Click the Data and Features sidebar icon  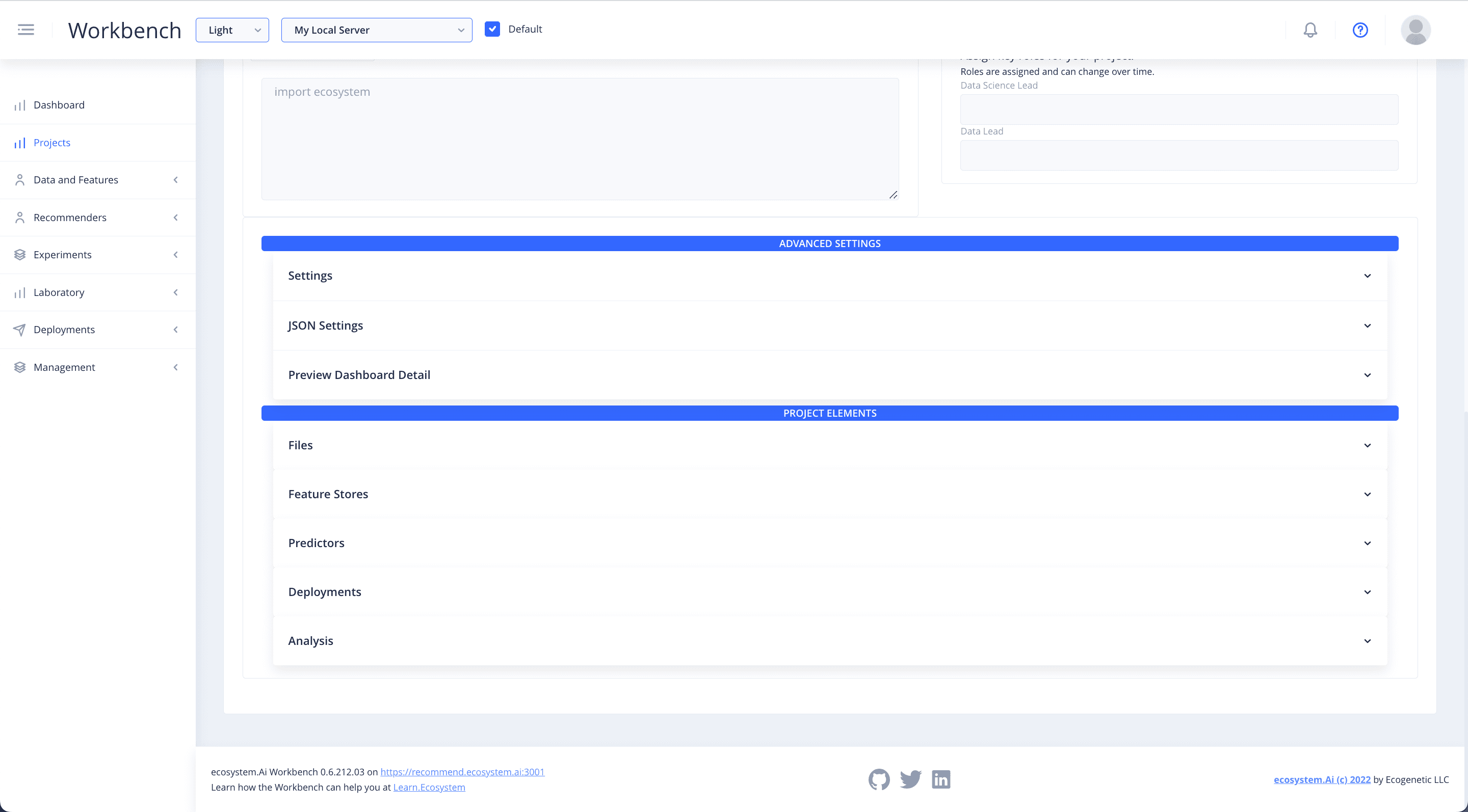tap(20, 179)
